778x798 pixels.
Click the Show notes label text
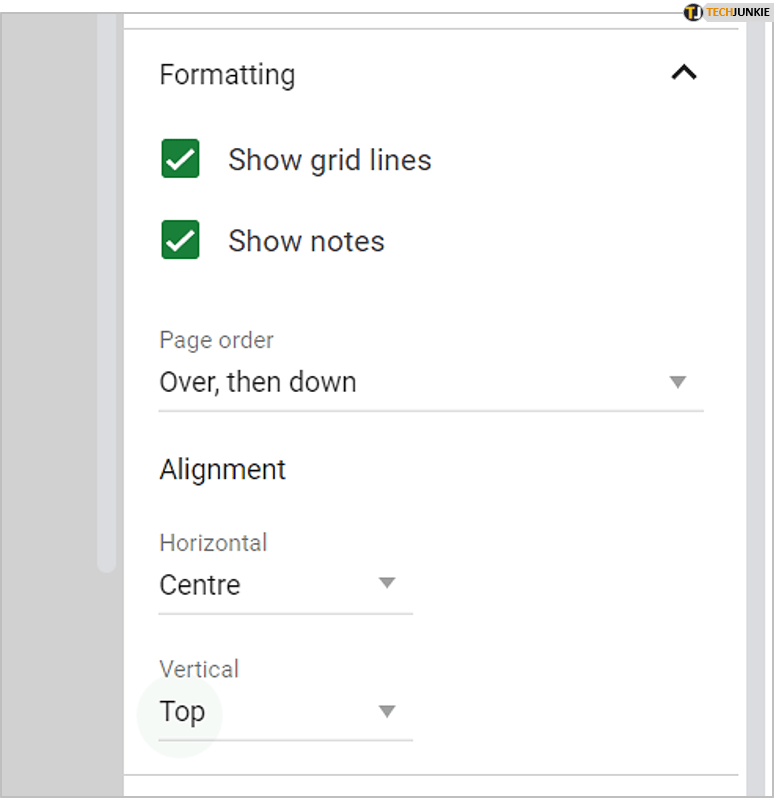(306, 241)
